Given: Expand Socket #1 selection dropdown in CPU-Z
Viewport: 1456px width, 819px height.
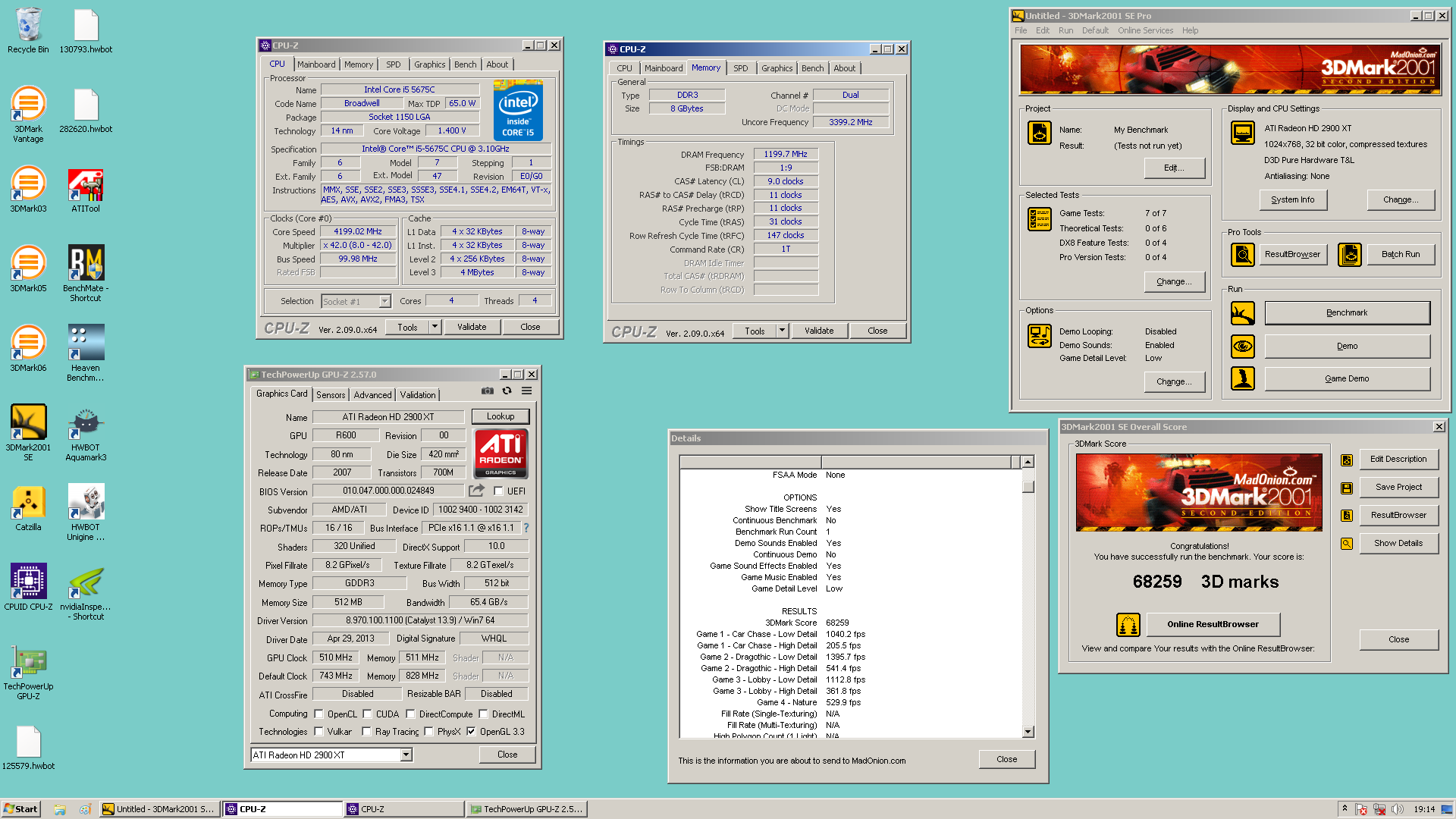Looking at the screenshot, I should (384, 302).
